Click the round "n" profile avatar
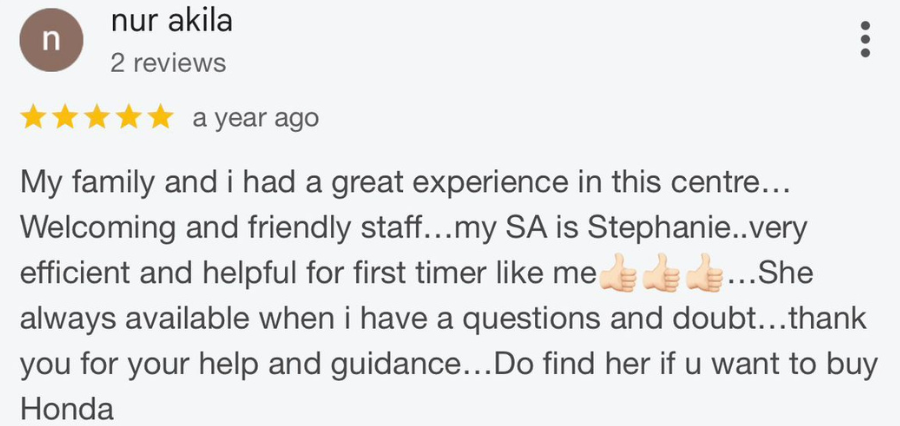This screenshot has height=426, width=900. click(x=51, y=44)
